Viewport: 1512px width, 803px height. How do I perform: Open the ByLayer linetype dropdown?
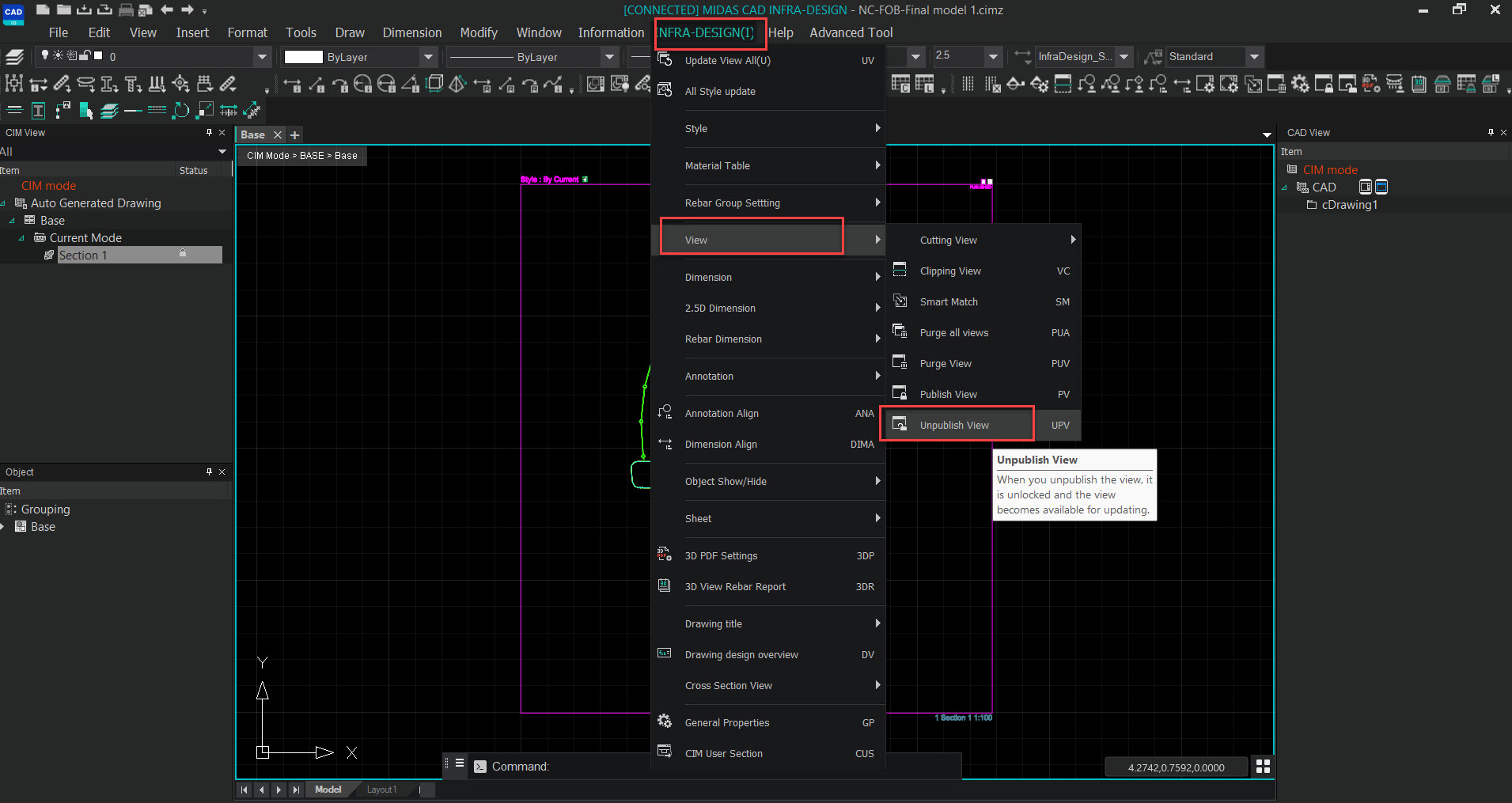click(x=609, y=56)
